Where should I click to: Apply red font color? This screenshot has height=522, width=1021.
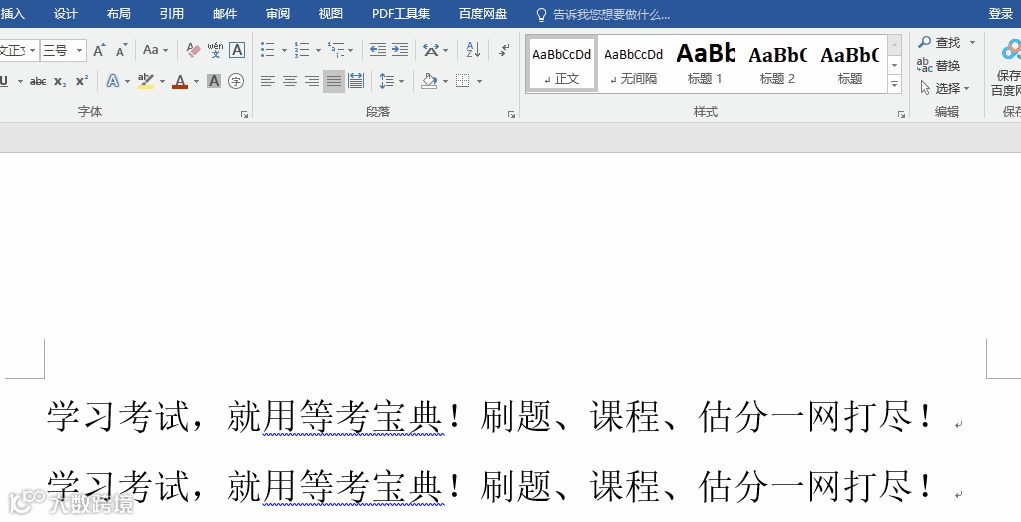click(x=180, y=81)
